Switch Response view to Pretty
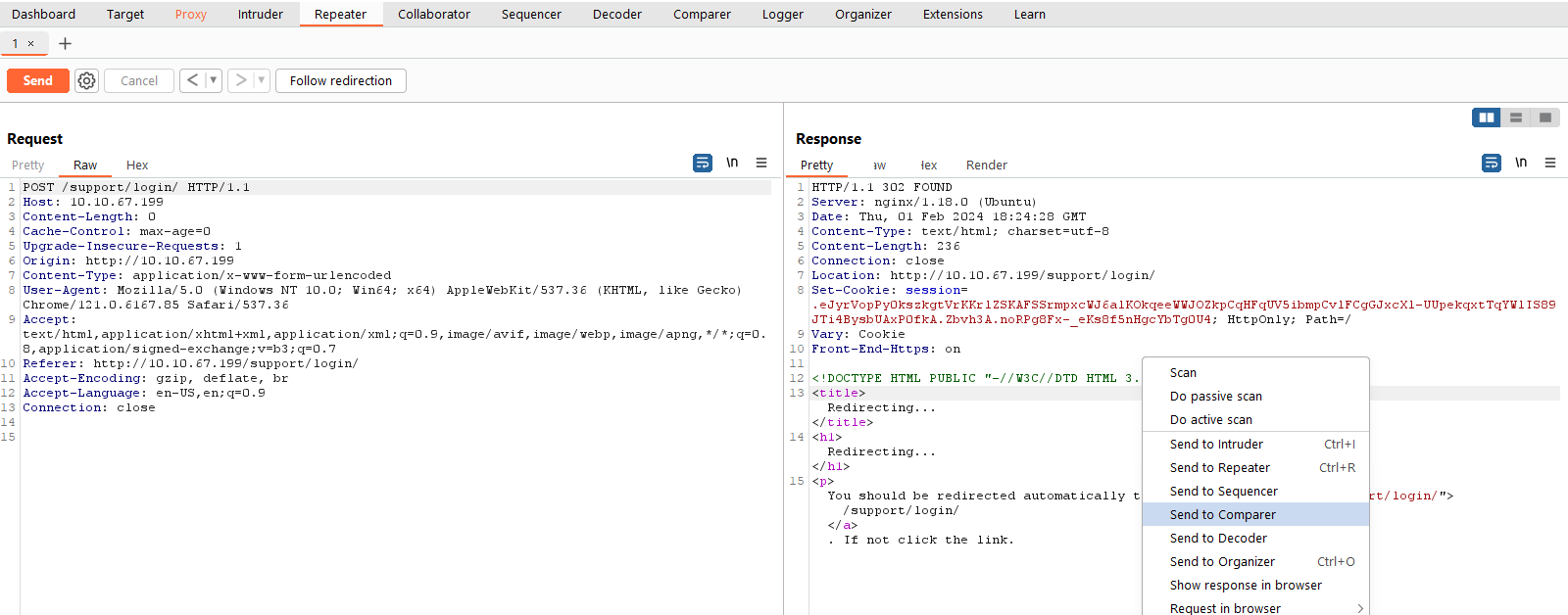 [x=817, y=165]
